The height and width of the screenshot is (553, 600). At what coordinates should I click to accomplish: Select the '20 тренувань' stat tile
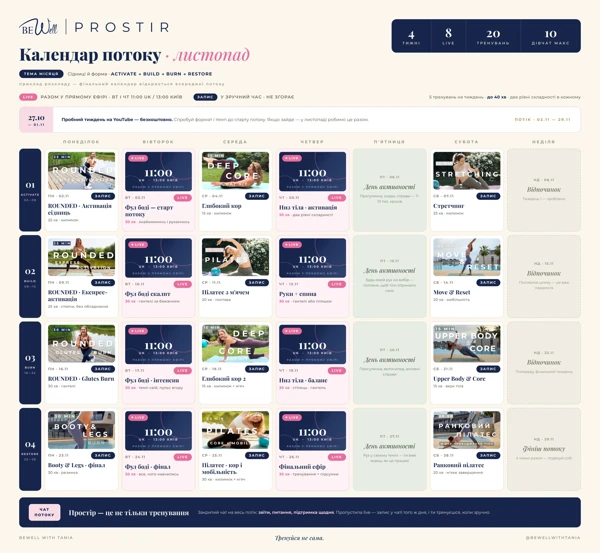click(x=493, y=36)
